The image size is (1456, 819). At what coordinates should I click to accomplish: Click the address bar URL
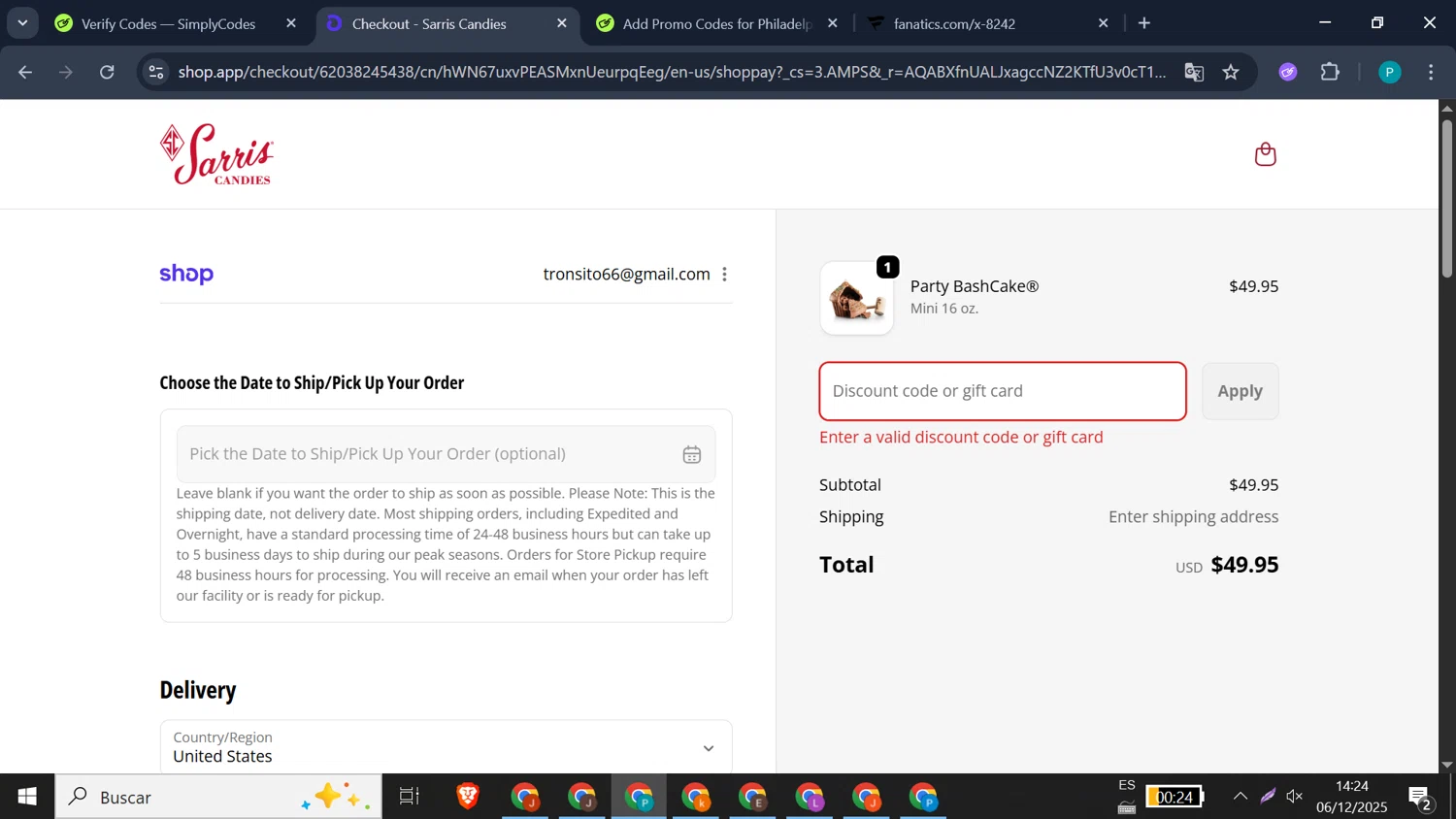pos(672,72)
